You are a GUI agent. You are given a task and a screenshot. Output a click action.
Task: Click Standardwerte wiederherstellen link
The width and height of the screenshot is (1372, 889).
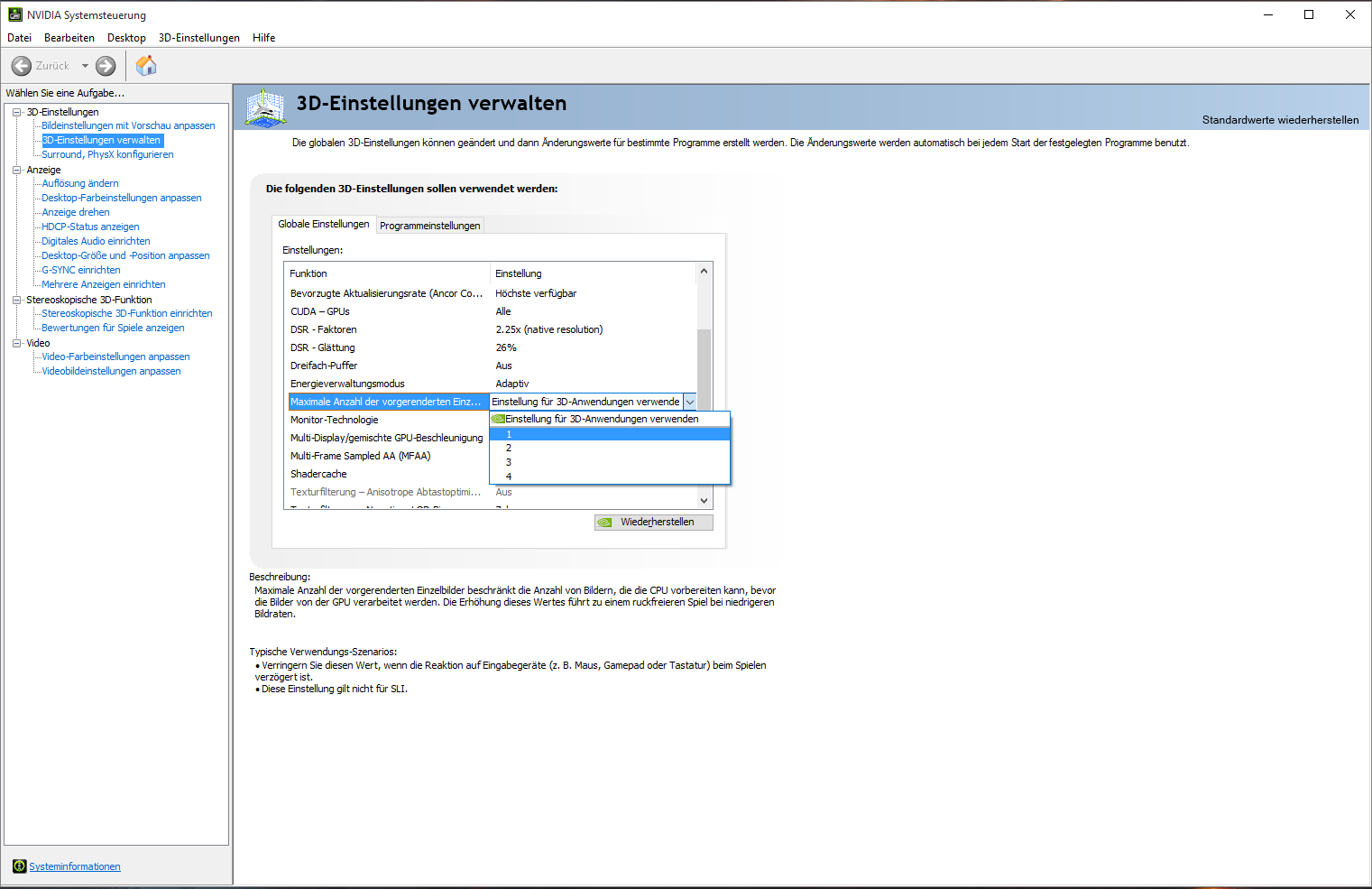[x=1280, y=120]
